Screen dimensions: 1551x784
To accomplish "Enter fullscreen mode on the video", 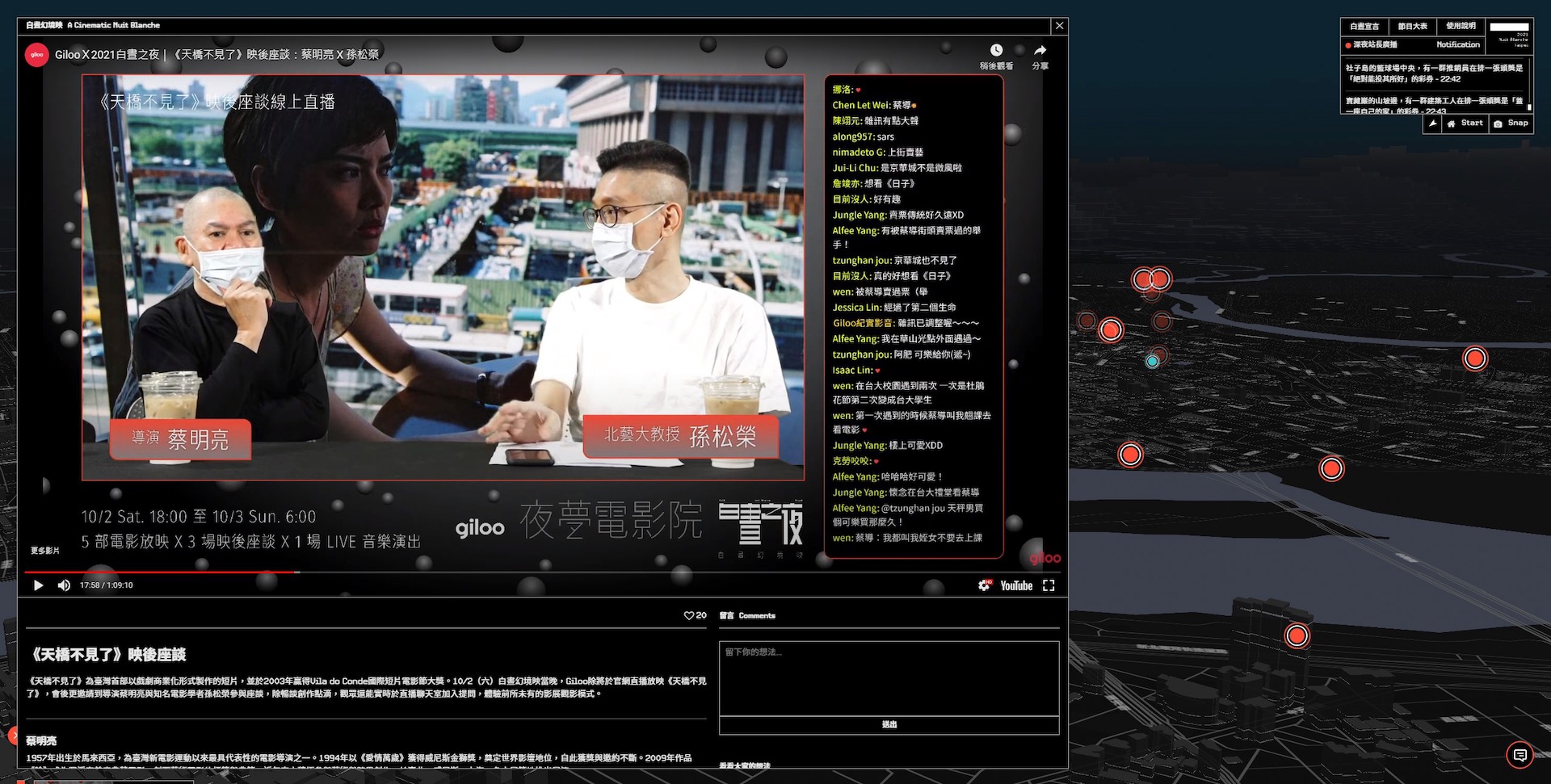I will pos(1049,585).
